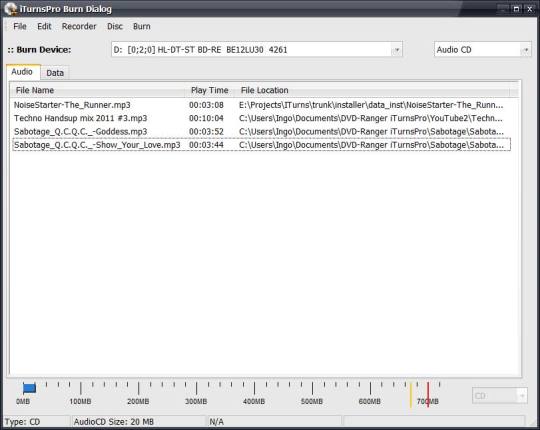Image resolution: width=540 pixels, height=430 pixels.
Task: Select NoiseStarter-The_Runner.mp3 track
Action: coord(72,105)
